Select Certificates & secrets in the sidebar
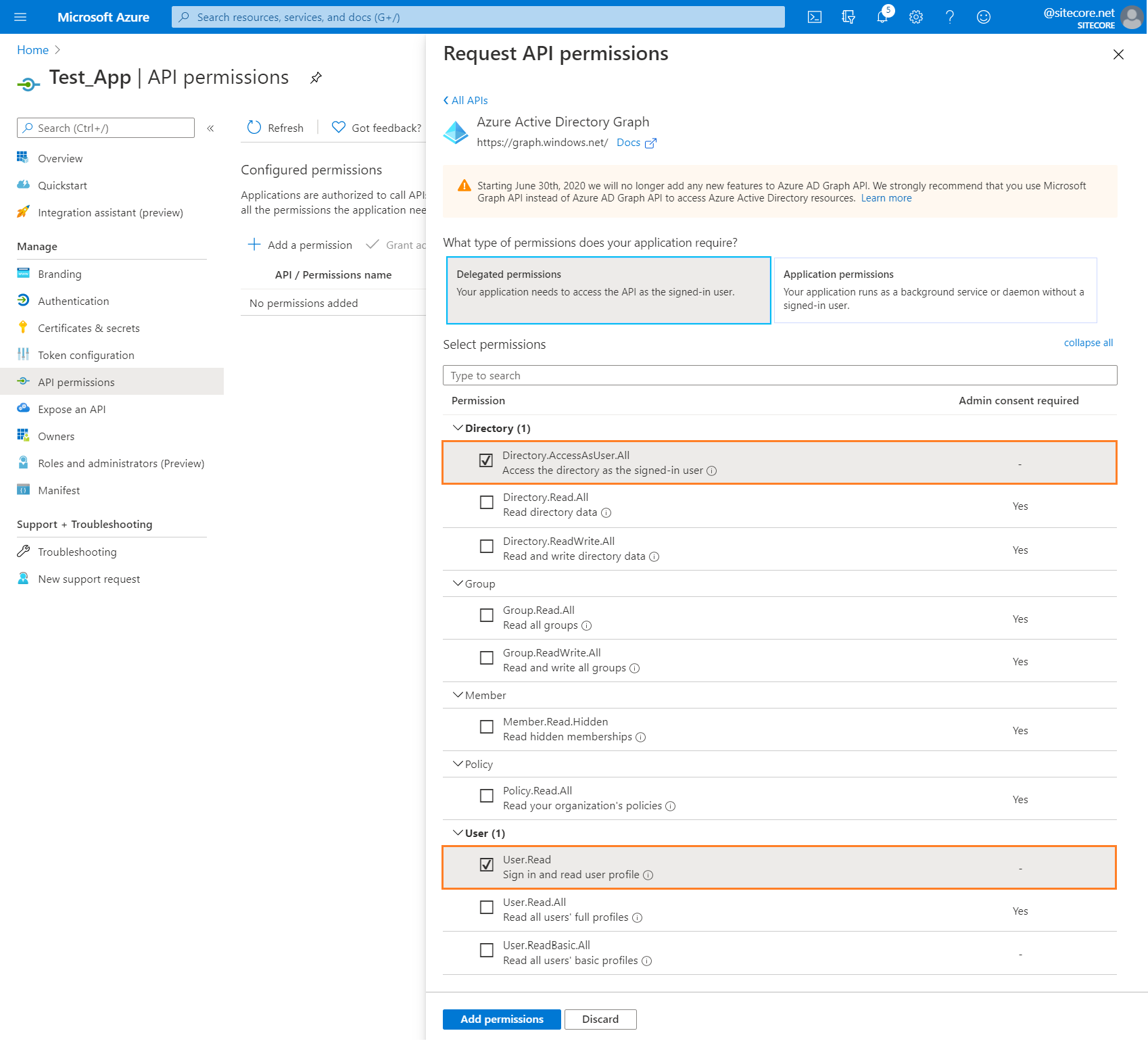The height and width of the screenshot is (1056, 1148). pyautogui.click(x=89, y=328)
